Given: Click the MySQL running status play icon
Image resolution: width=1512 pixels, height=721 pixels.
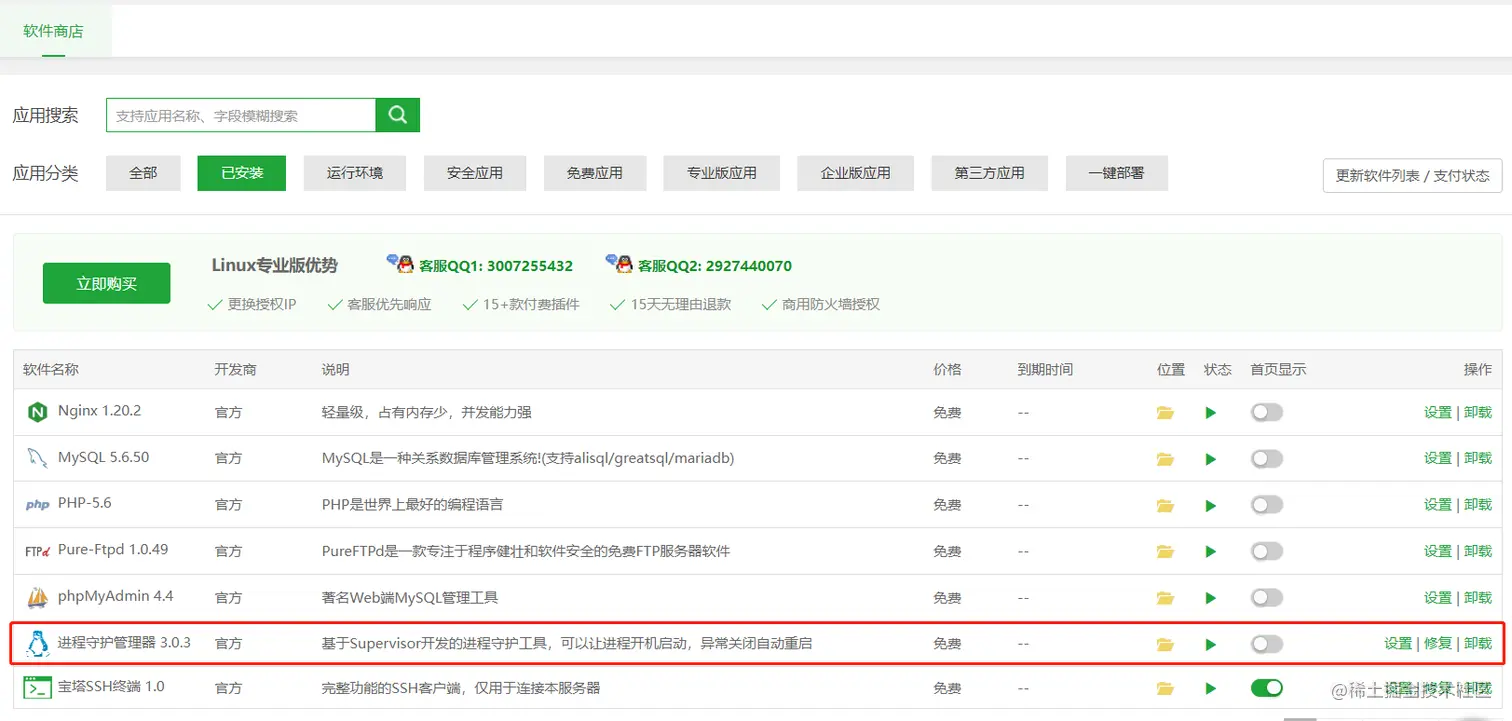Looking at the screenshot, I should coord(1211,459).
